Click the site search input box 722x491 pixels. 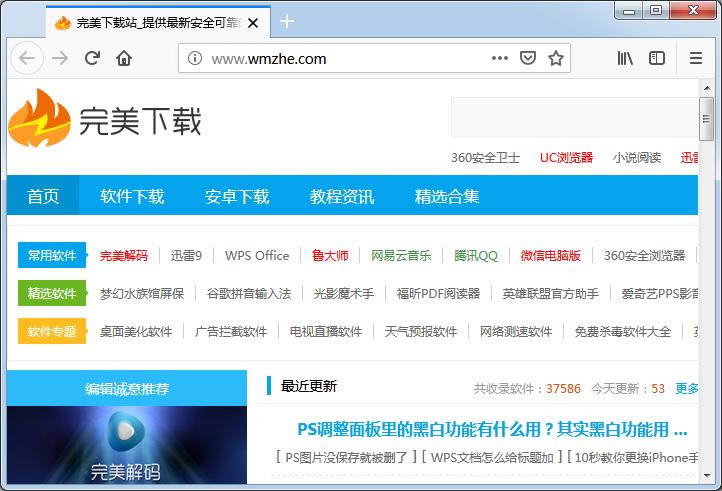click(574, 117)
